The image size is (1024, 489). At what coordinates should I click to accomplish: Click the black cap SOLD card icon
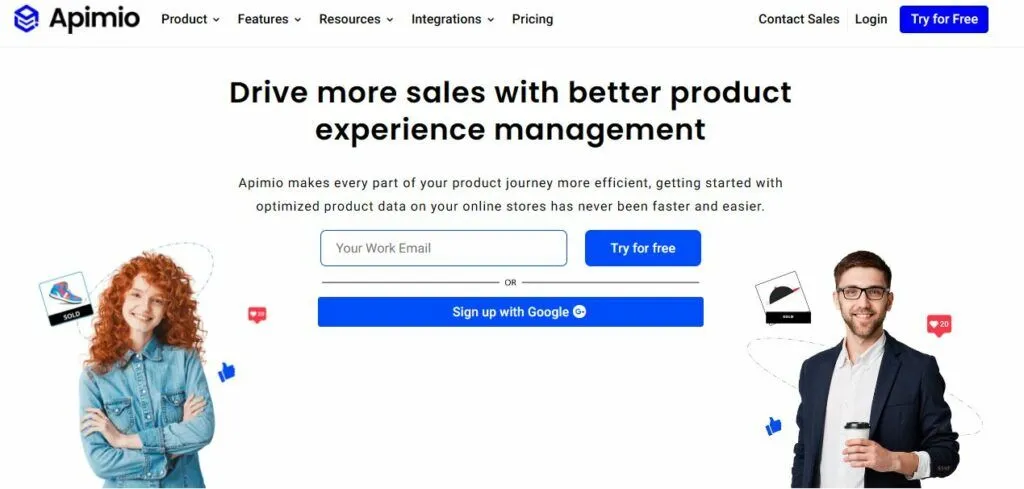click(x=780, y=297)
